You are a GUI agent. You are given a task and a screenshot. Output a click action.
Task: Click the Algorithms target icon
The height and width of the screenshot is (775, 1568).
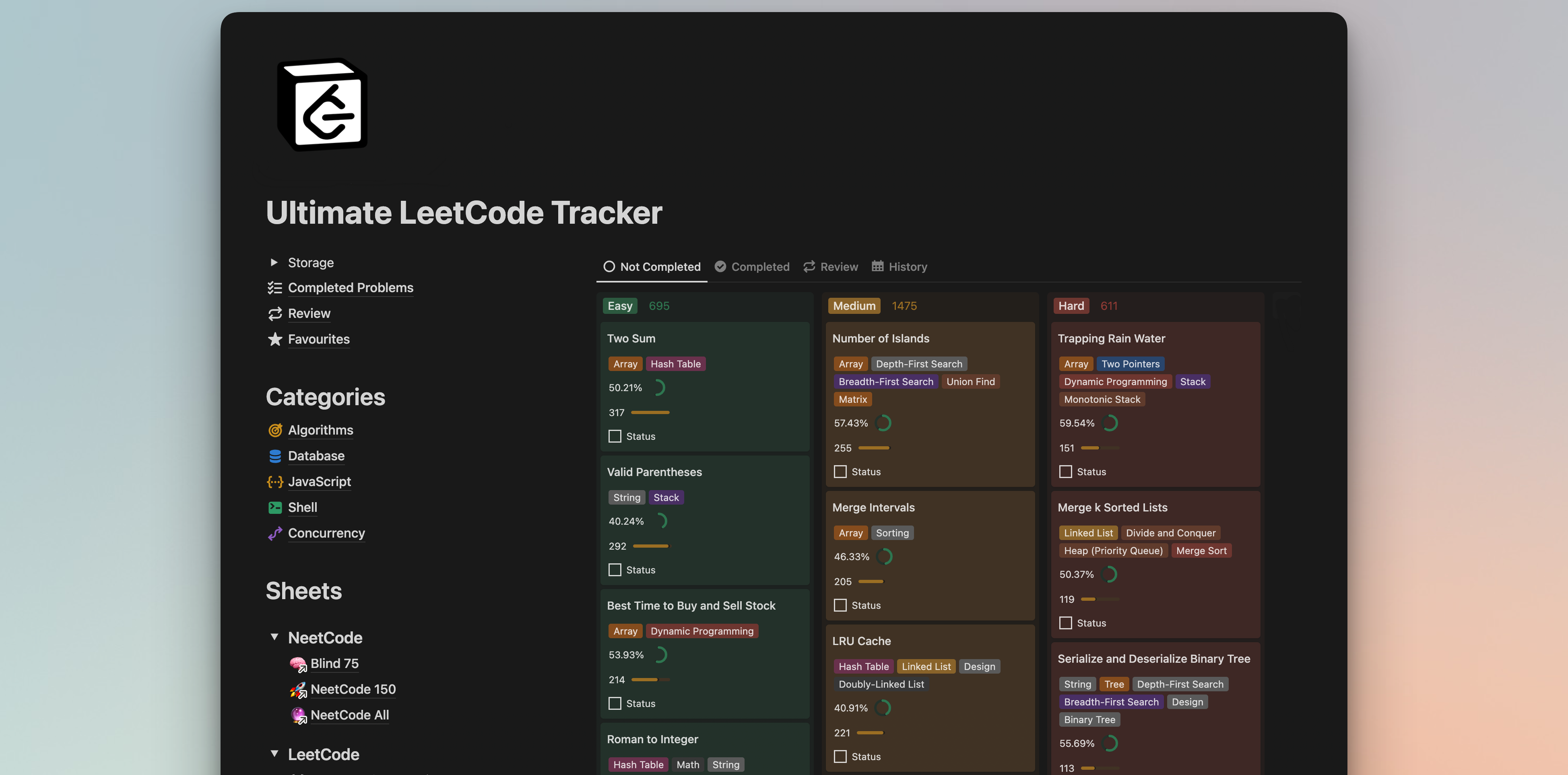tap(275, 431)
